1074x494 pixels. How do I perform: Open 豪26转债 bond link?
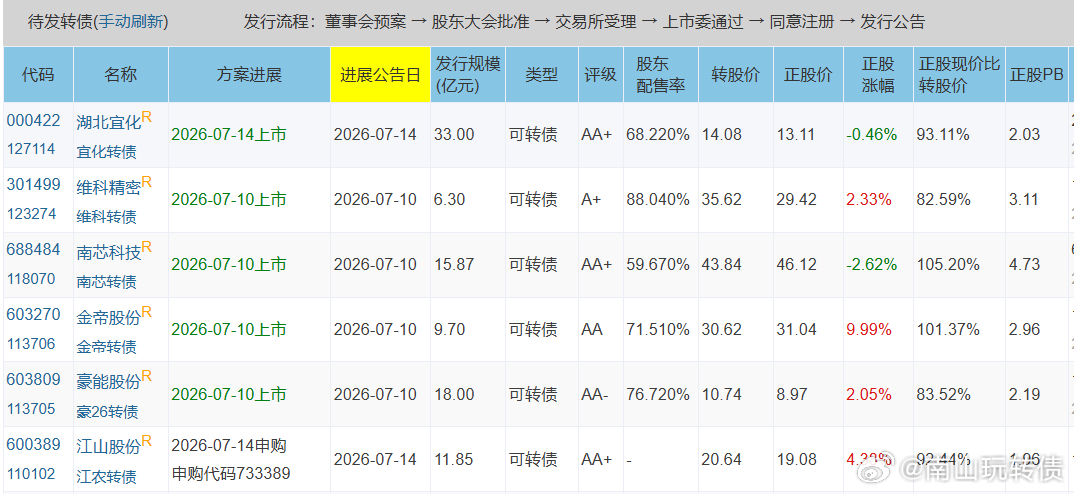(x=107, y=412)
